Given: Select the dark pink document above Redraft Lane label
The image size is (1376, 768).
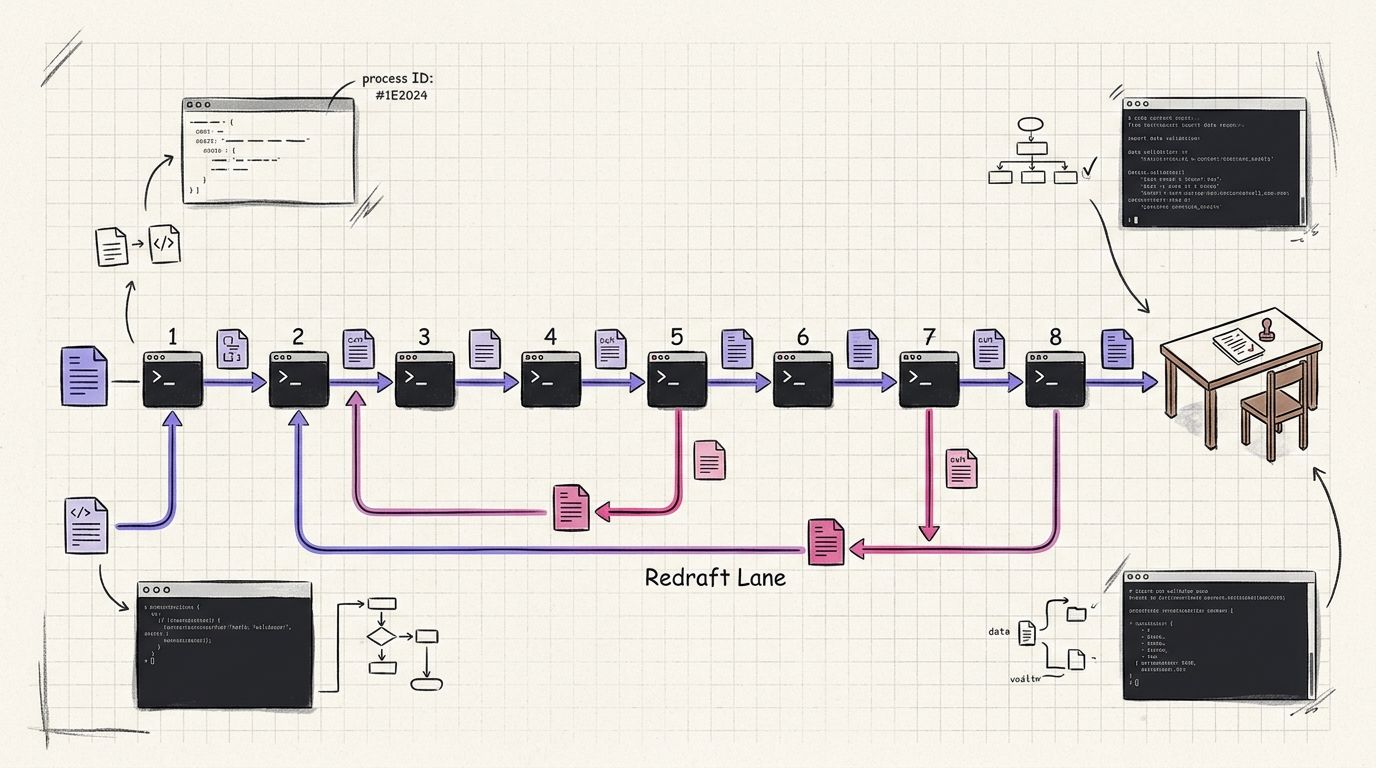Looking at the screenshot, I should (x=826, y=541).
